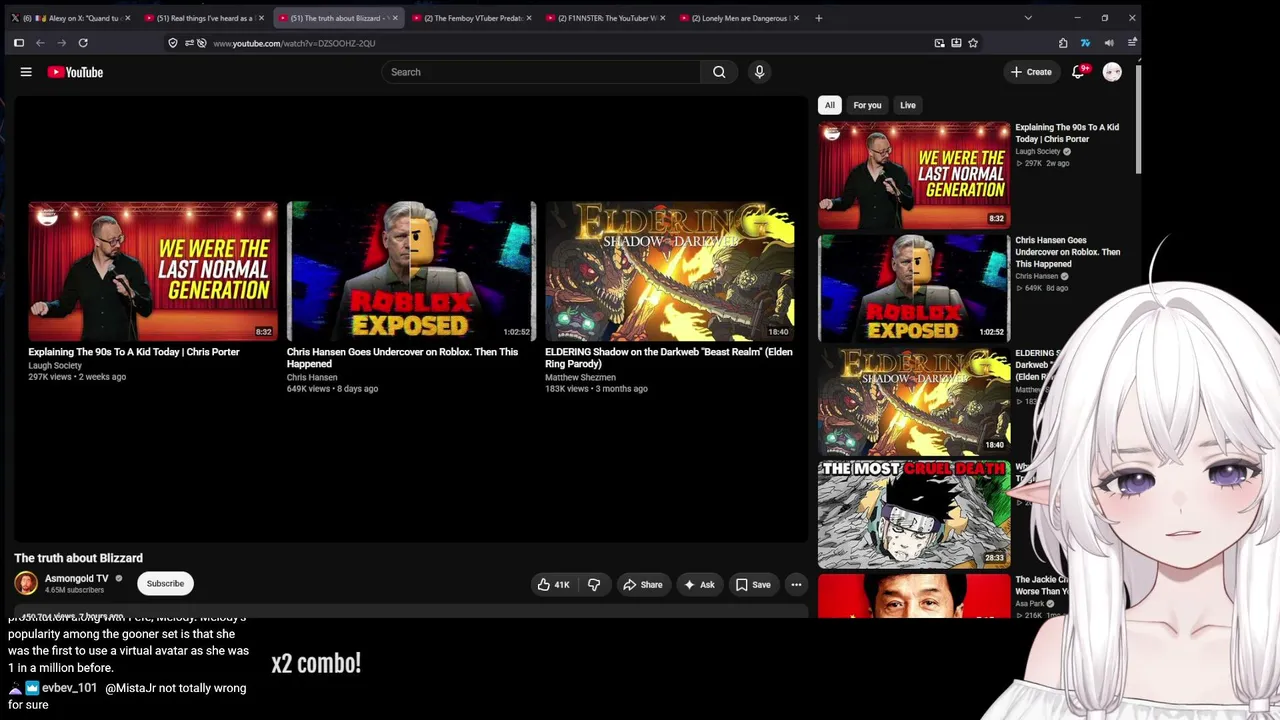Open sidebar thumbnail 'We Were The Last Normal Generation'
Image resolution: width=1280 pixels, height=720 pixels.
point(914,175)
